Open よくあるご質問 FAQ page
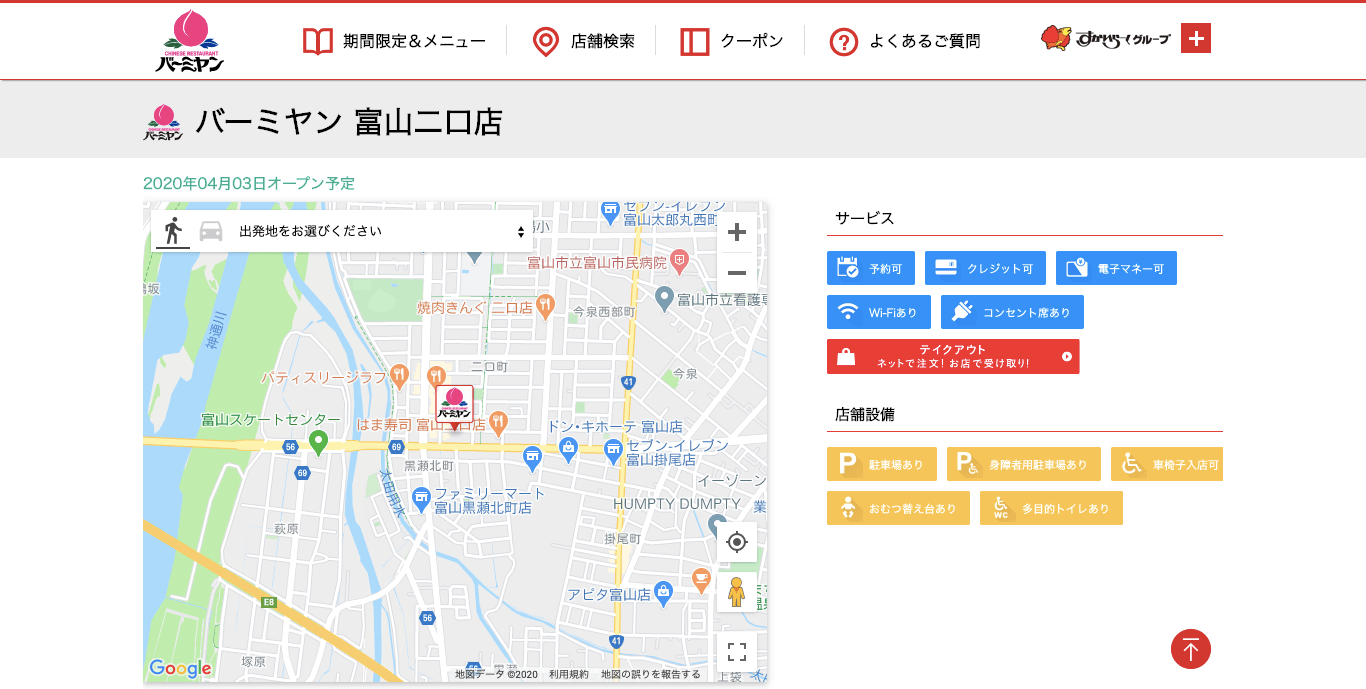 (x=905, y=41)
